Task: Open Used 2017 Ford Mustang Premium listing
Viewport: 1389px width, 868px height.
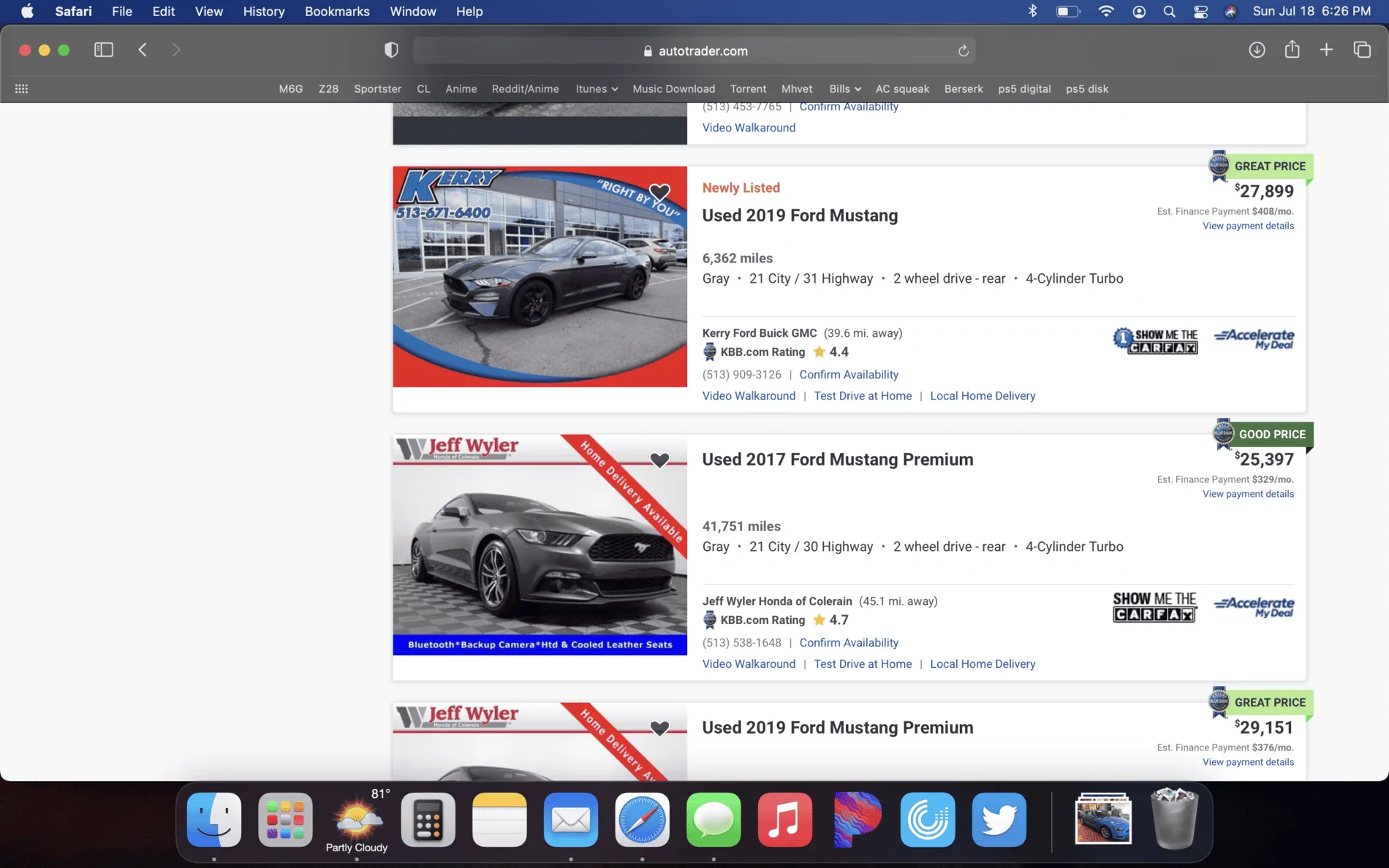Action: 838,460
